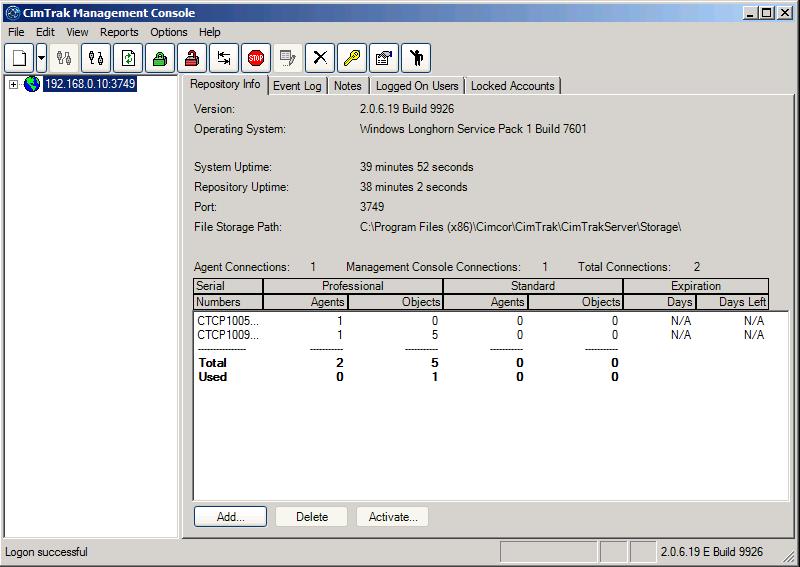Open the dropdown arrow beside New icon
This screenshot has height=567, width=800.
pos(41,58)
